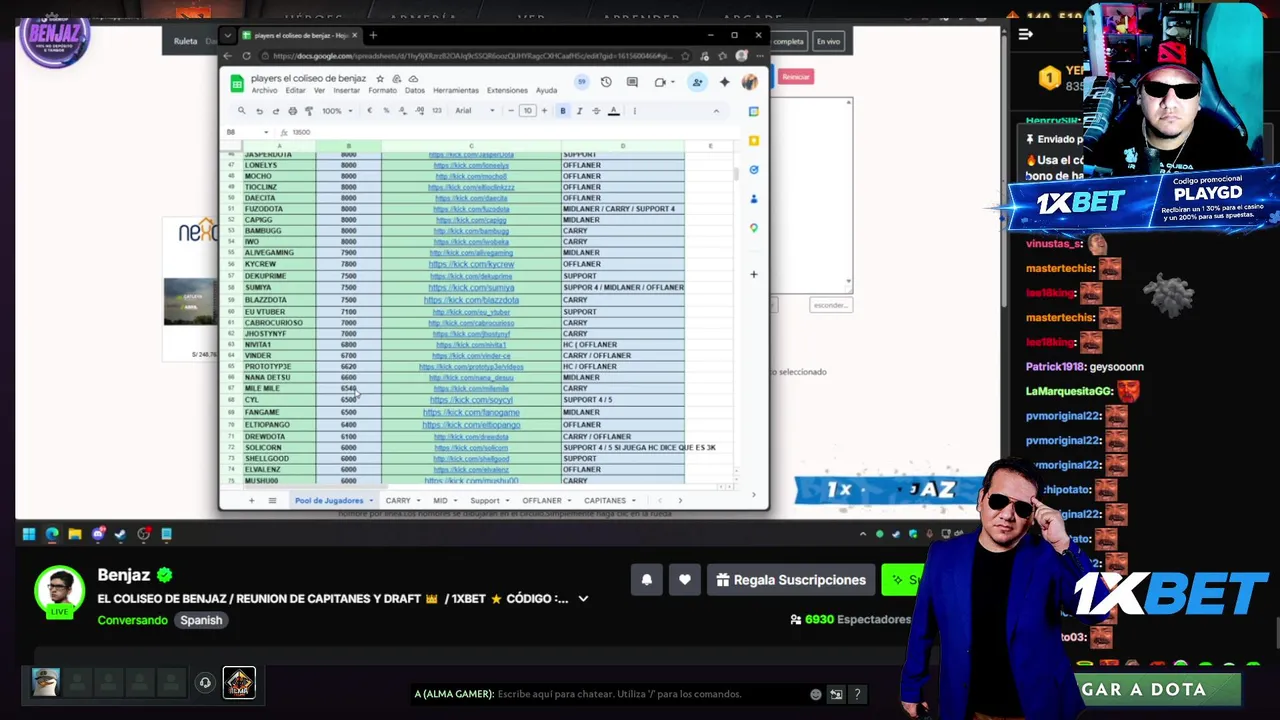
Task: Open version history clock icon
Action: point(606,82)
